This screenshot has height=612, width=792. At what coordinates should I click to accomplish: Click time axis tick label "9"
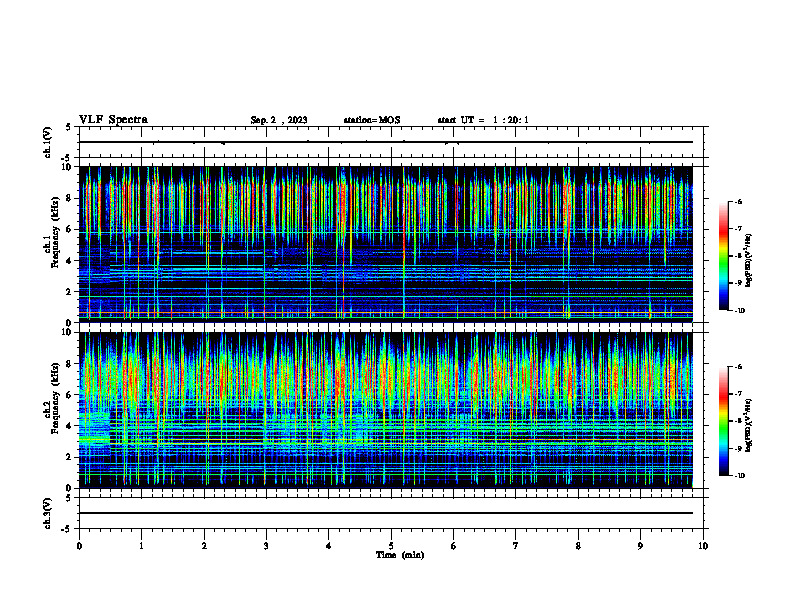pos(640,546)
